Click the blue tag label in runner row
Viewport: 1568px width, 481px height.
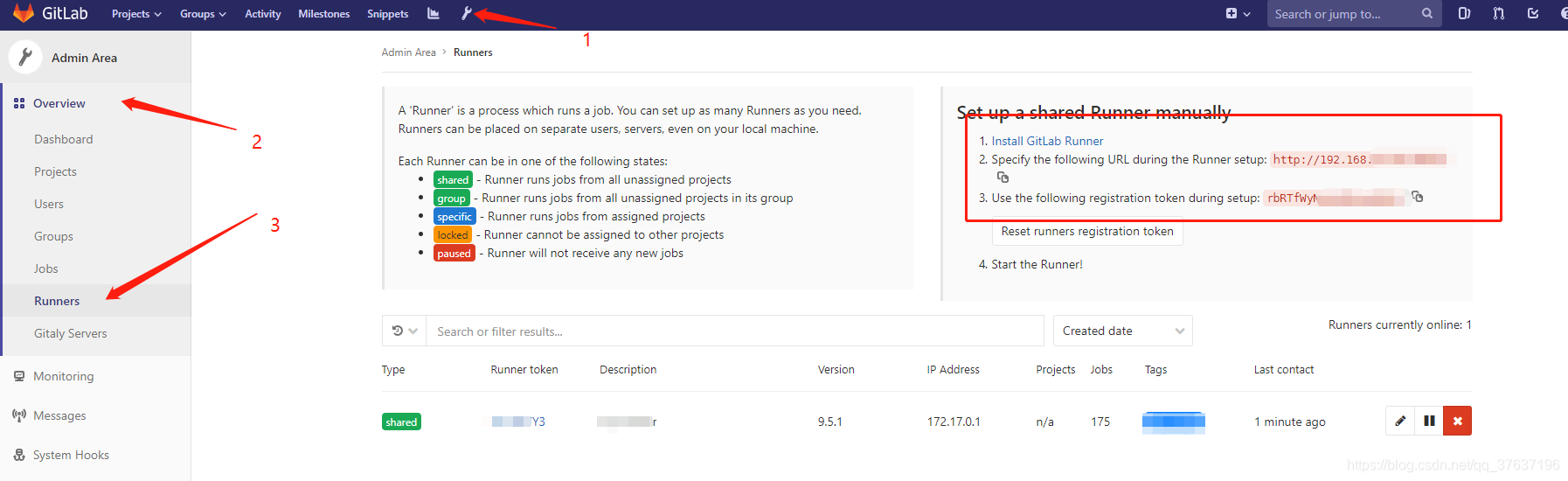(1174, 422)
